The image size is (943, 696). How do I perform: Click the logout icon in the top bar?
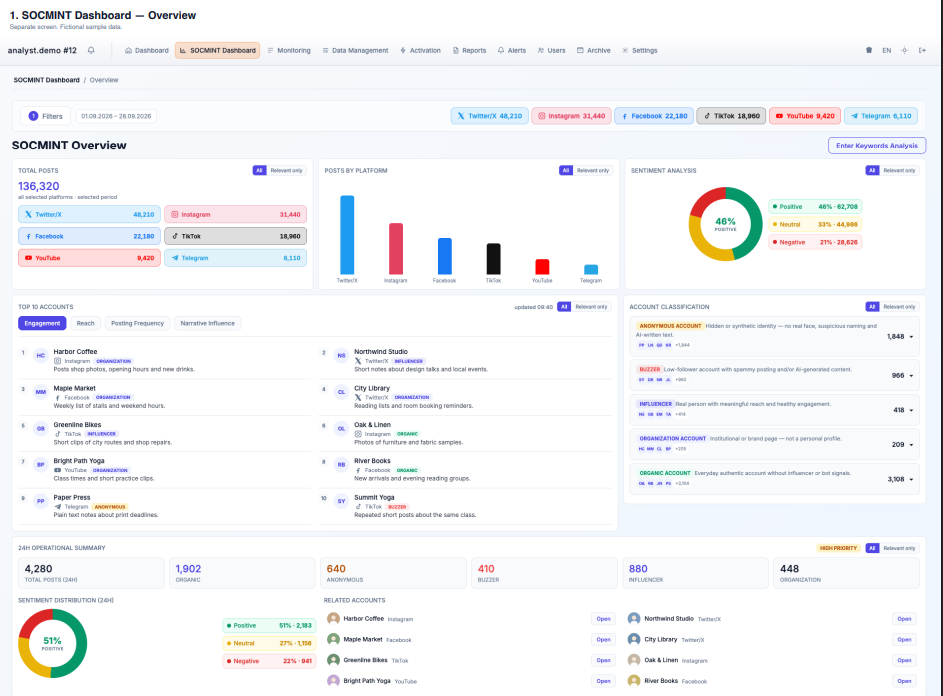[x=922, y=51]
